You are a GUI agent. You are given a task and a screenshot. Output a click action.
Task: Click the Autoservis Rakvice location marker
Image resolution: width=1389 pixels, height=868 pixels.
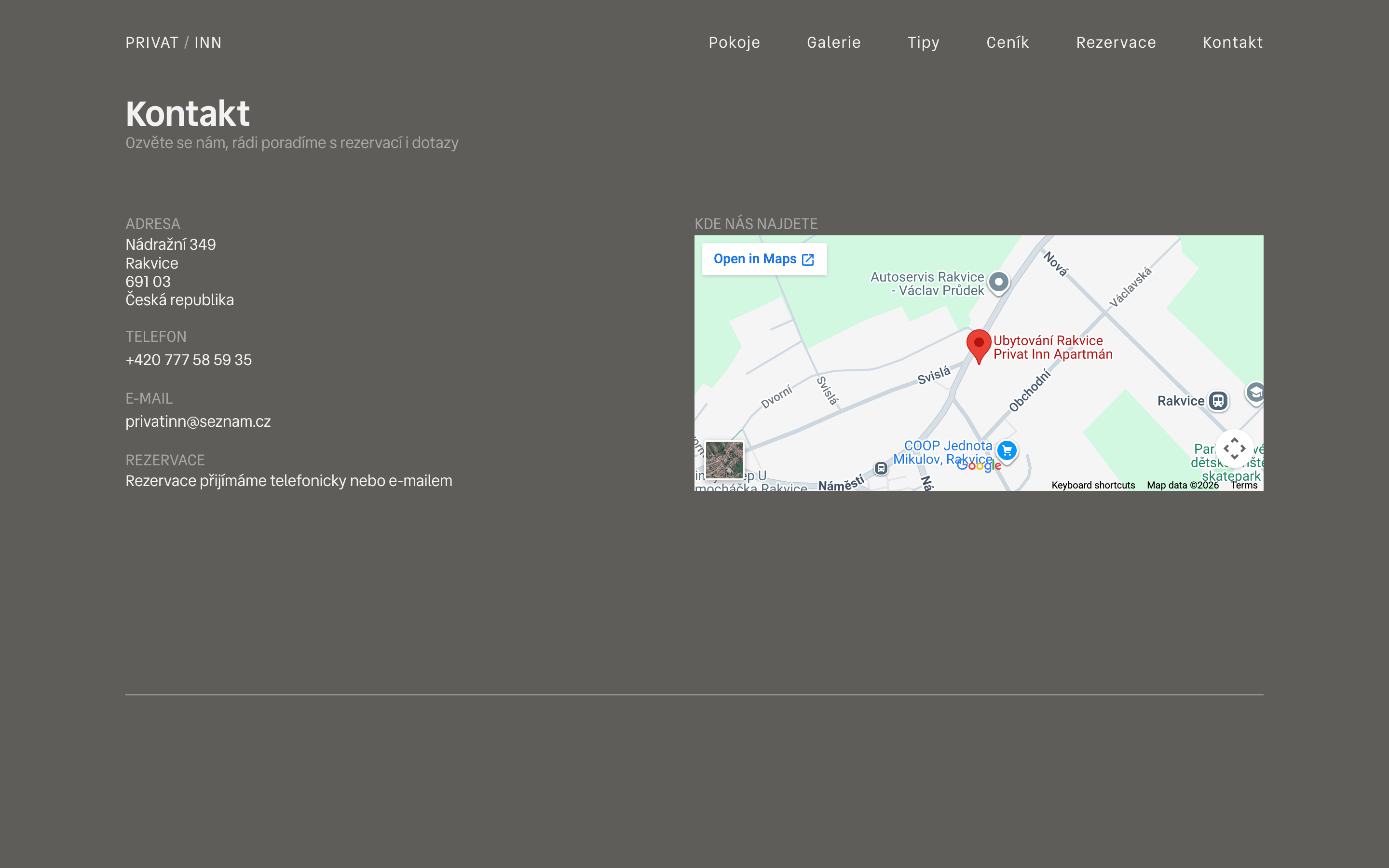(x=999, y=283)
